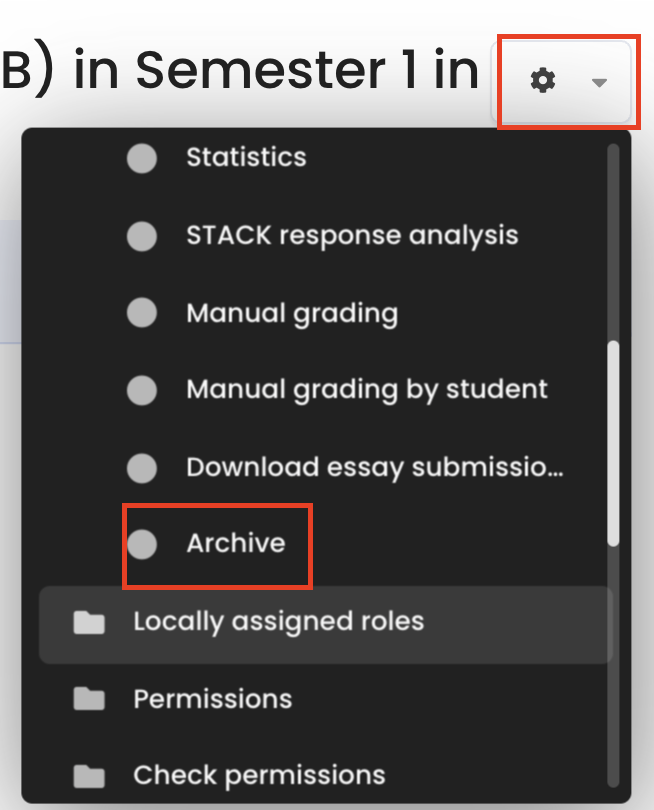The width and height of the screenshot is (654, 810).
Task: Click the bullet icon beside Manual grading
Action: (x=142, y=313)
